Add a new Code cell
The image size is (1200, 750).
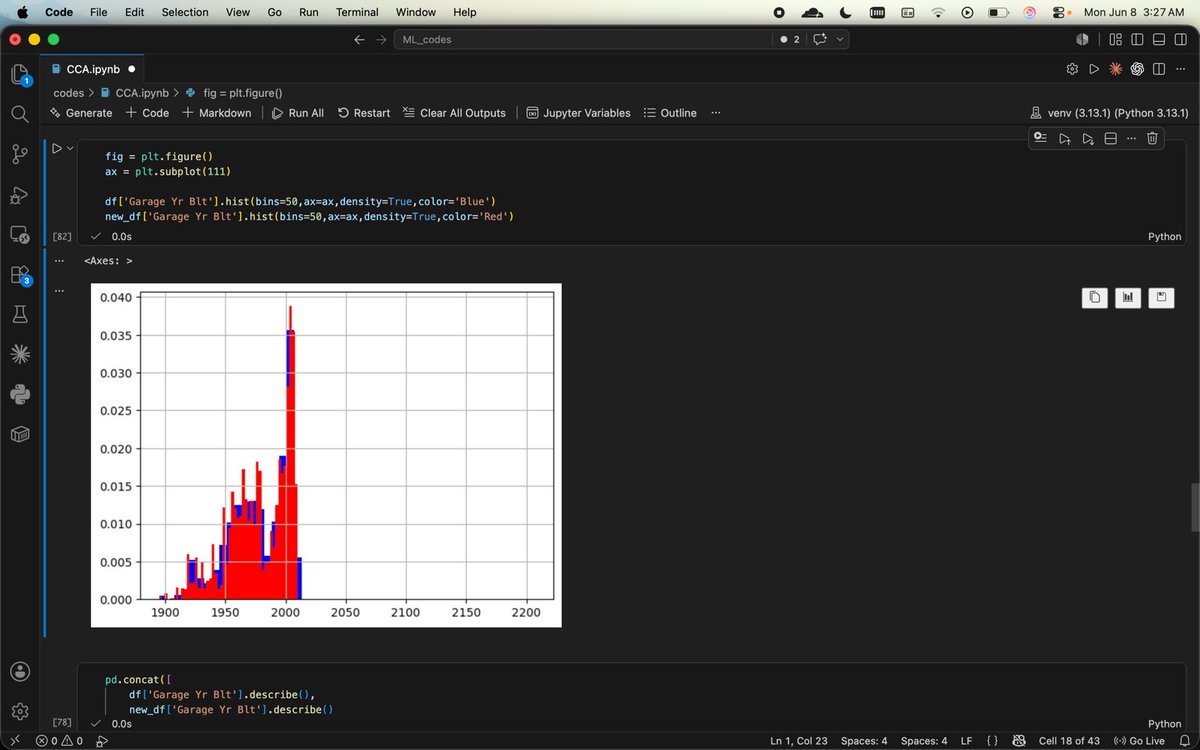(x=147, y=113)
